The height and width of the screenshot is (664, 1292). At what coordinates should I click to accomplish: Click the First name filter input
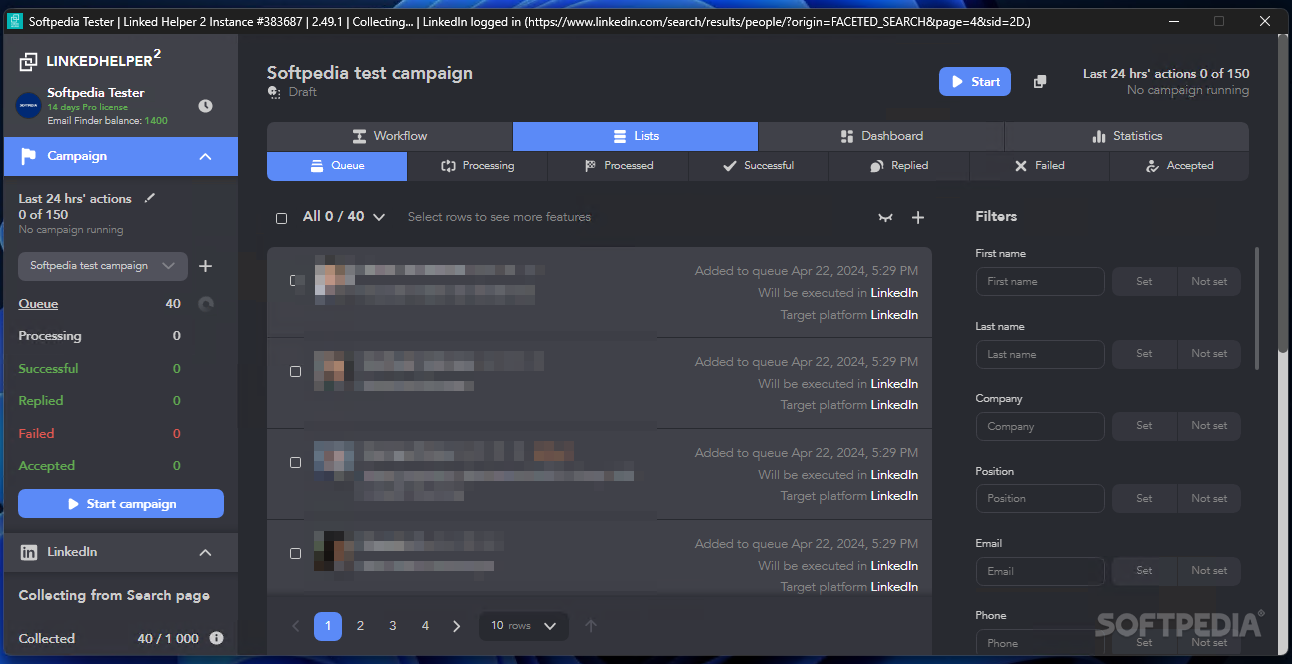tap(1040, 282)
